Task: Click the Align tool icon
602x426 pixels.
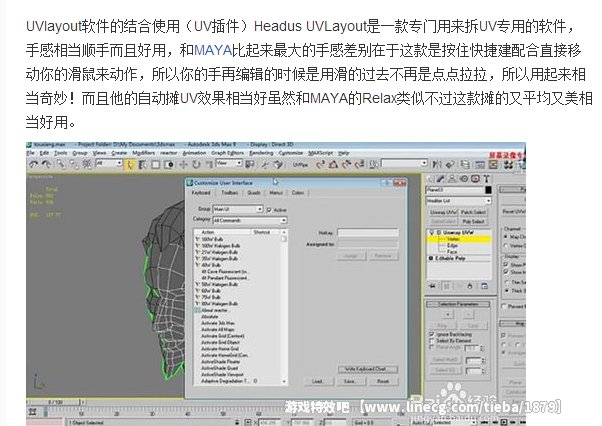Action: click(450, 165)
